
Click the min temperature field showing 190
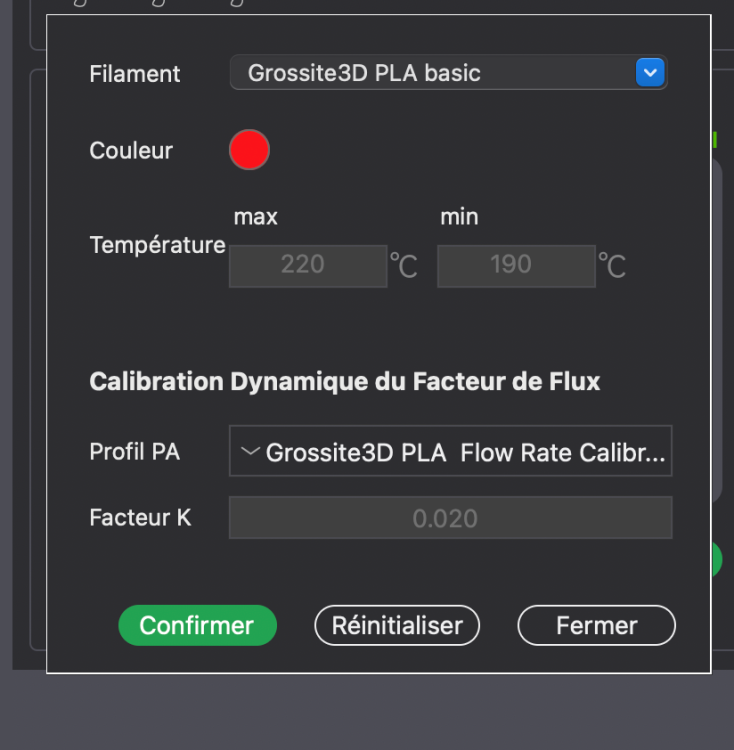coord(516,265)
